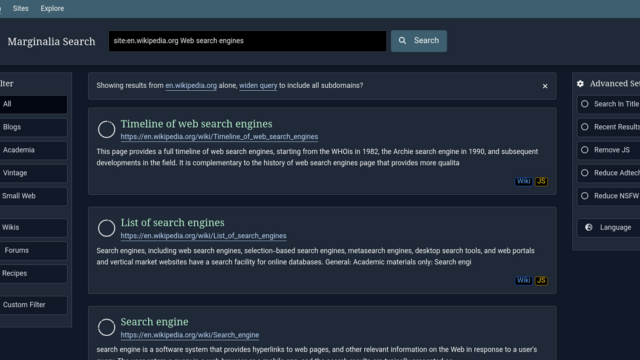Select the Forums filter

tap(33, 251)
